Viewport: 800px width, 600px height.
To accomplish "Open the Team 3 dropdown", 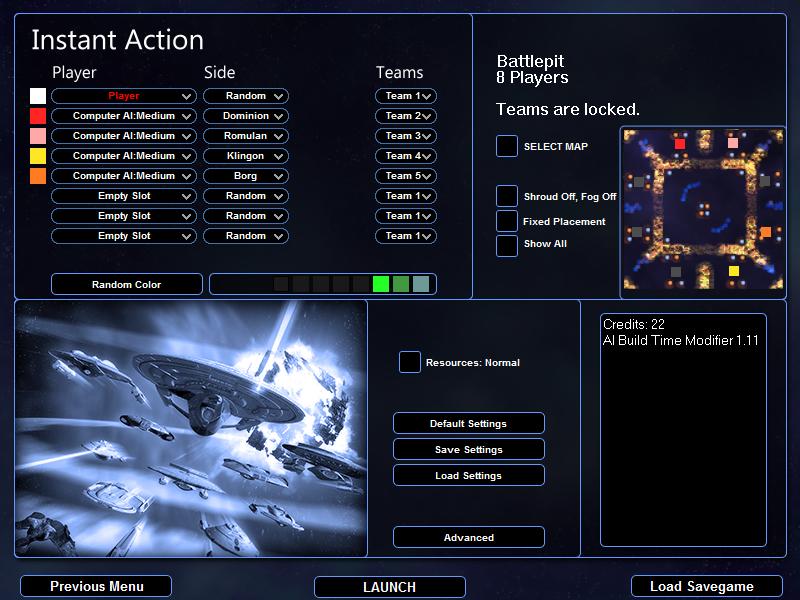I will 406,136.
